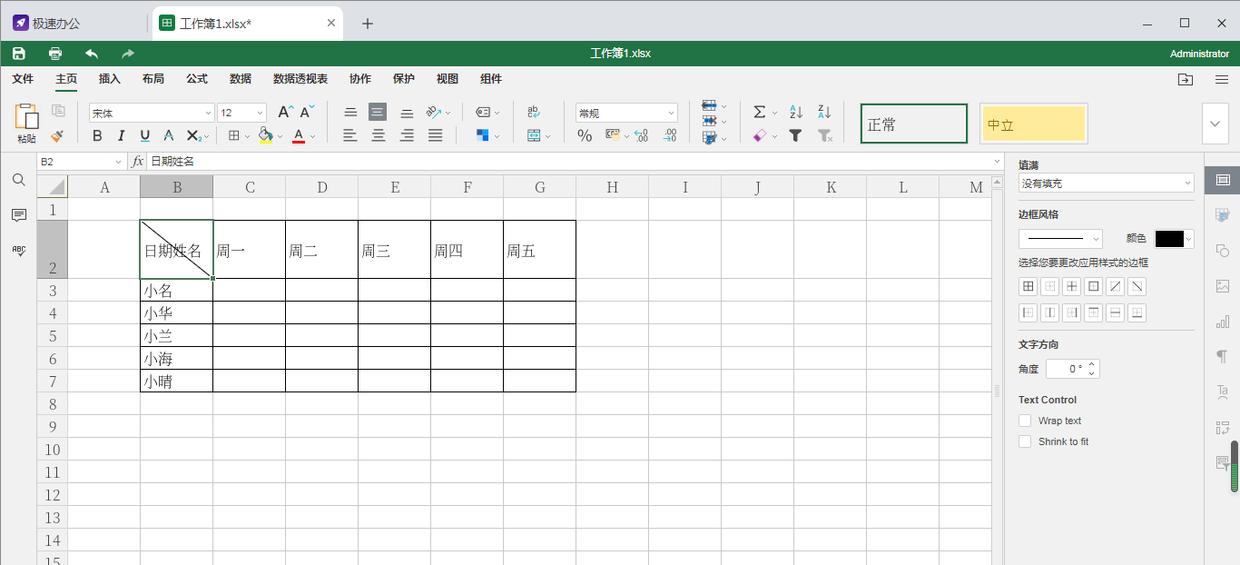The width and height of the screenshot is (1240, 565).
Task: Click the Open file location icon near the top right
Action: pyautogui.click(x=1185, y=79)
